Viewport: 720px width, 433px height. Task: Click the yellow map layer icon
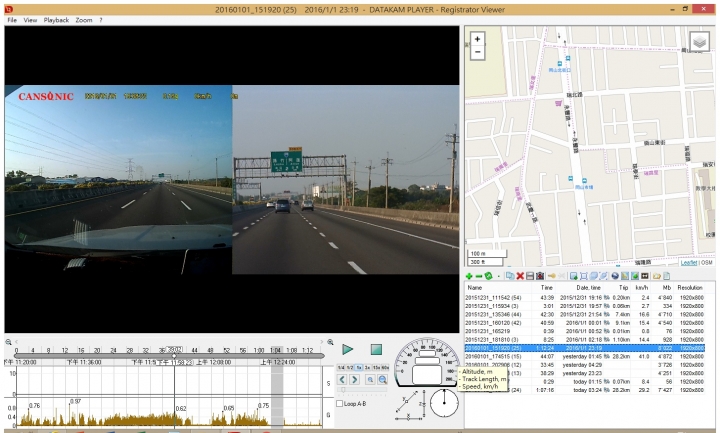click(x=625, y=276)
